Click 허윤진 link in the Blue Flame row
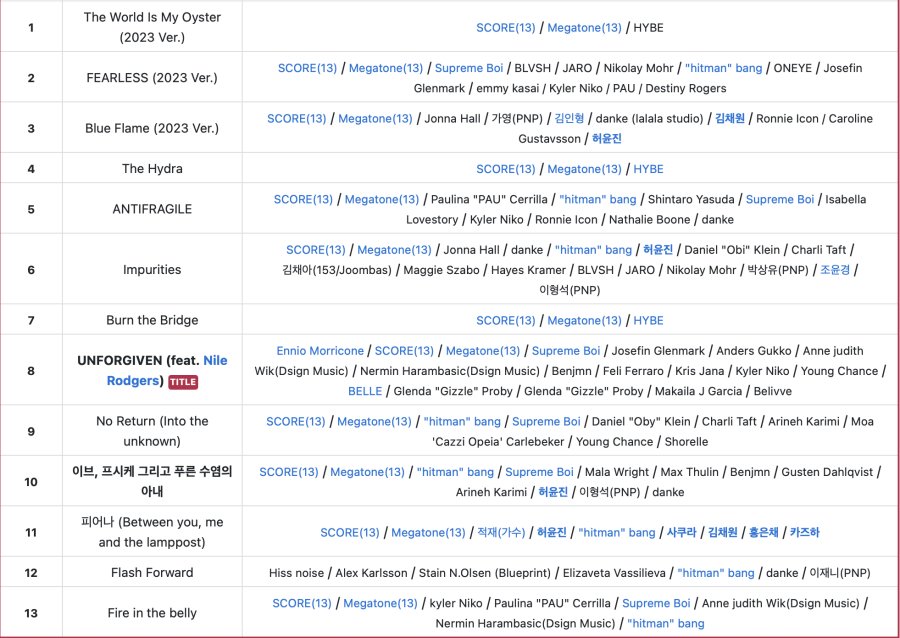 tap(606, 139)
